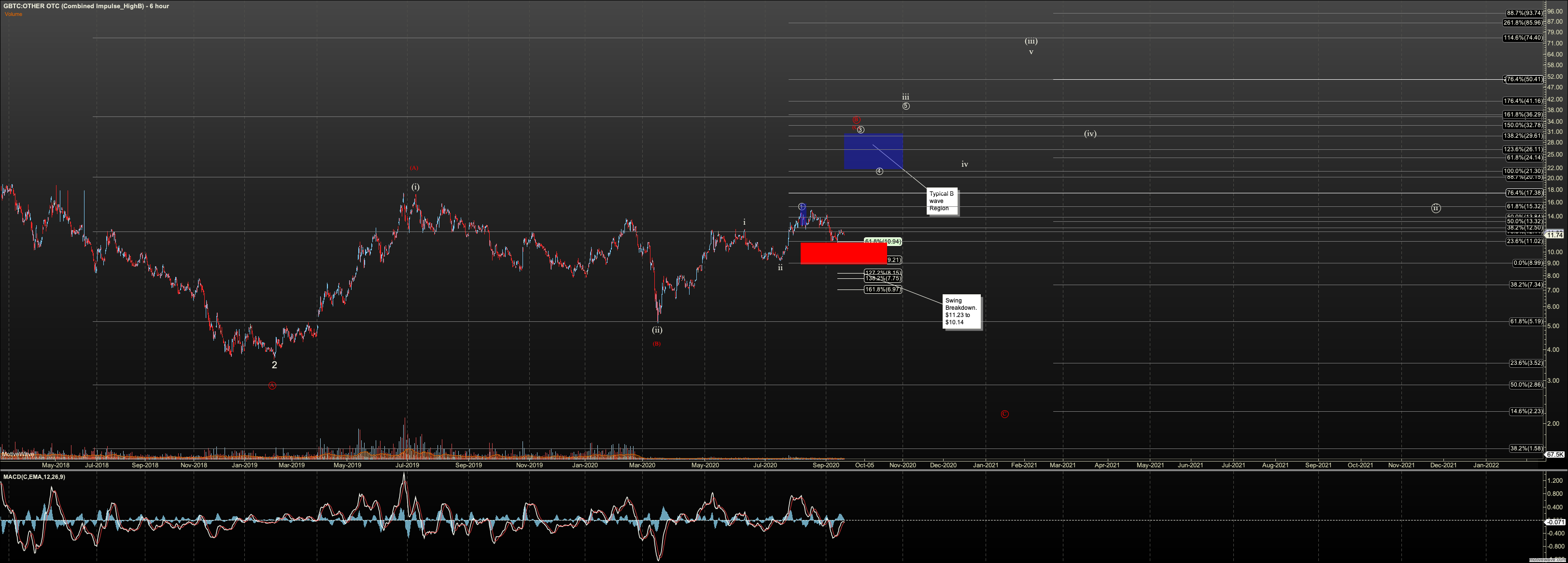Screen dimensions: 1568x563
Task: Select the red (A) wave label
Action: 414,168
